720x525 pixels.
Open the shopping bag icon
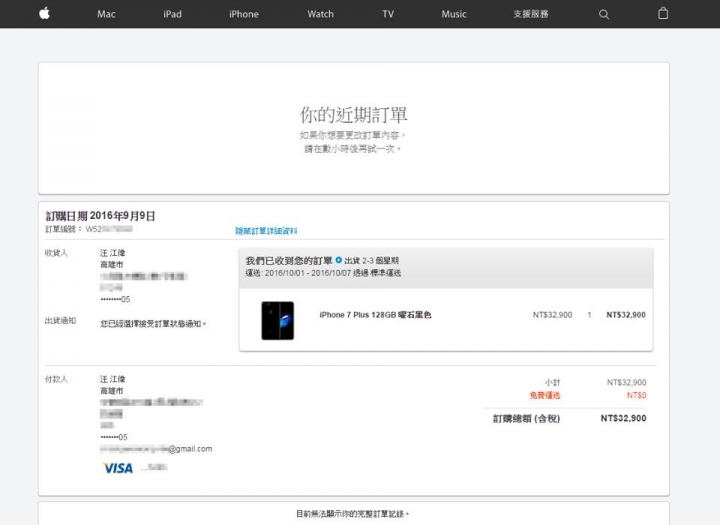pos(663,13)
